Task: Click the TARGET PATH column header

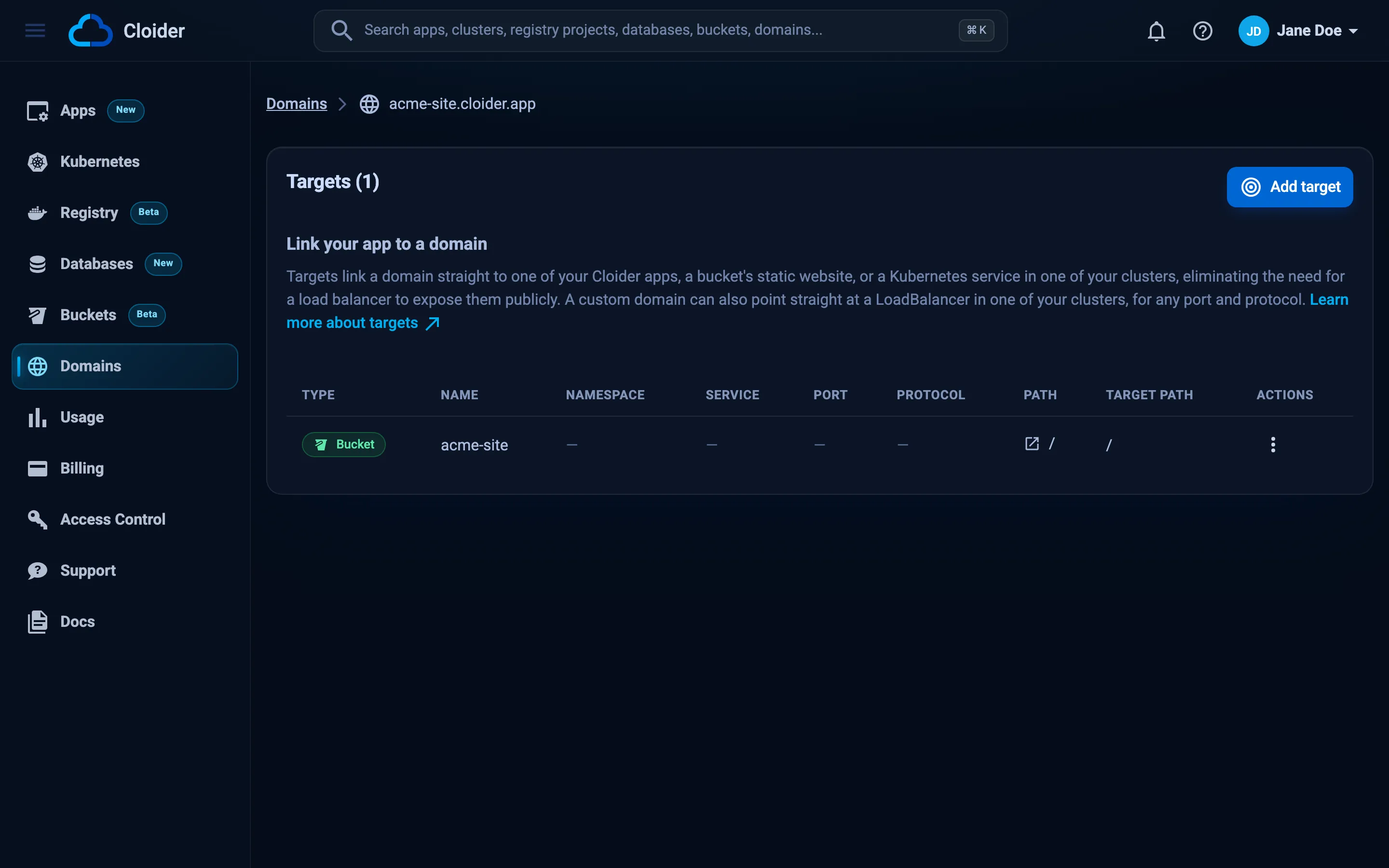Action: [x=1149, y=395]
